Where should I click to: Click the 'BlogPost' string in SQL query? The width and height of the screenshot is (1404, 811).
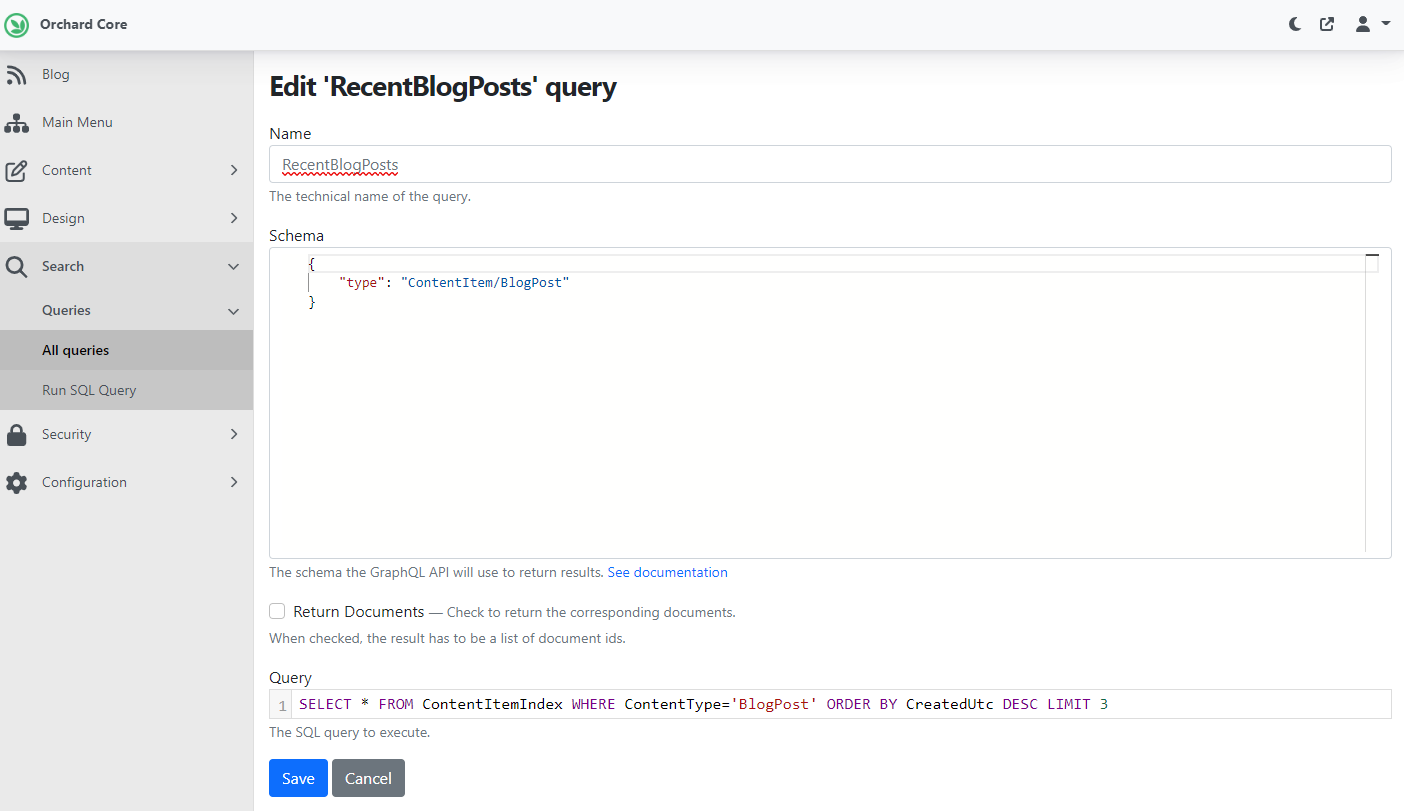775,704
